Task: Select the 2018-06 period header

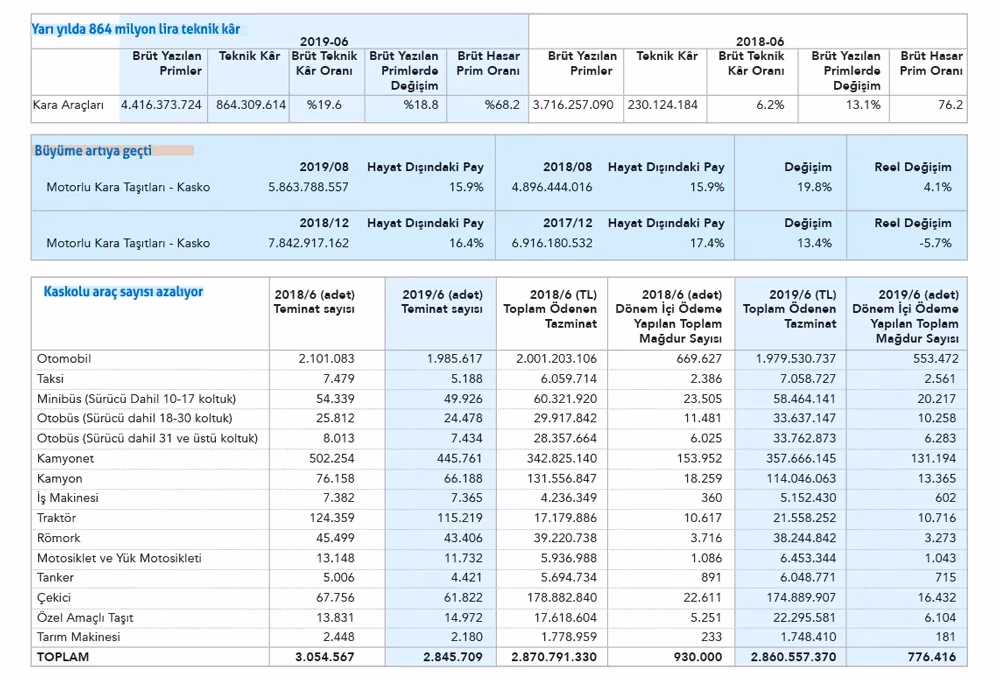Action: coord(760,41)
